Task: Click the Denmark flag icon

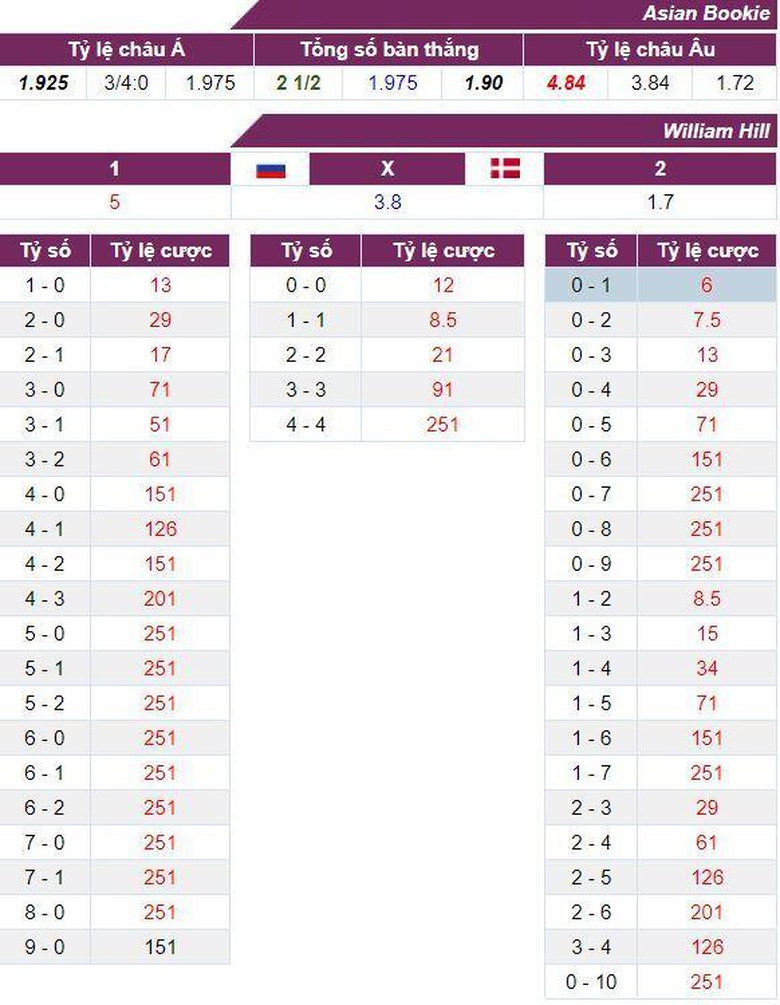Action: [x=505, y=169]
